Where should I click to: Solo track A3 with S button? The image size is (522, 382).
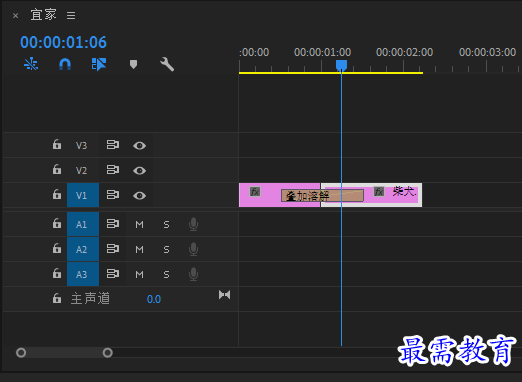click(166, 274)
